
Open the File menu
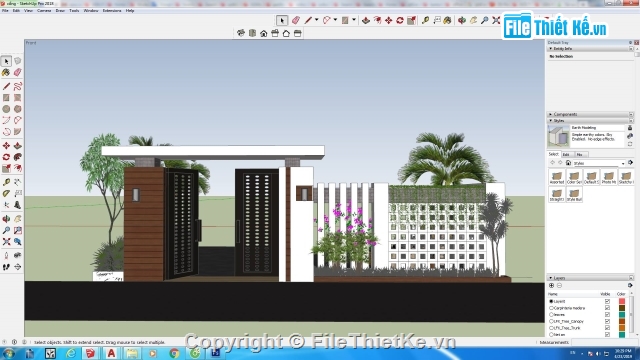click(5, 11)
